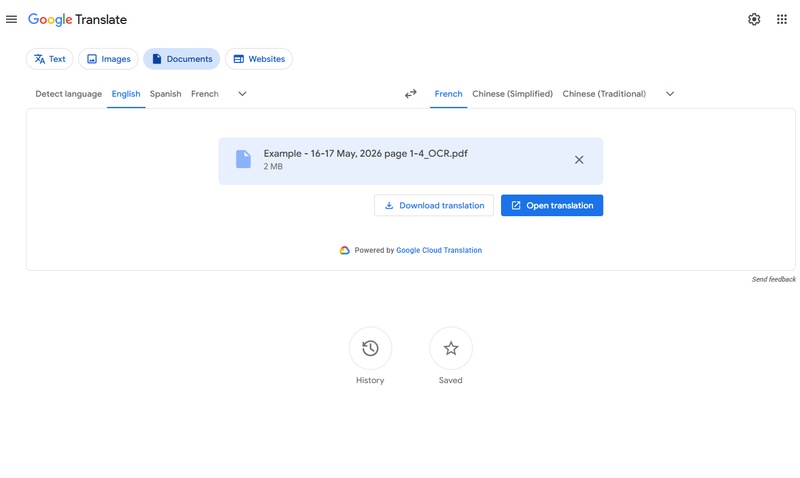The image size is (800, 478).
Task: Select the Documents translation tab
Action: 182,59
